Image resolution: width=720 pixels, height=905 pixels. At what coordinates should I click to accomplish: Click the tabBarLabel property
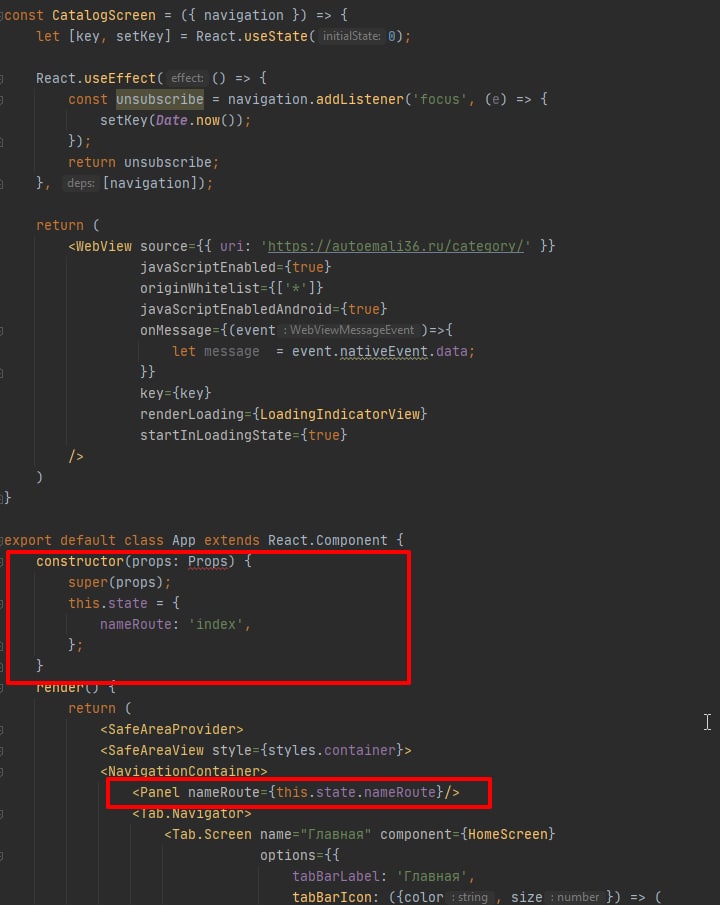[335, 876]
